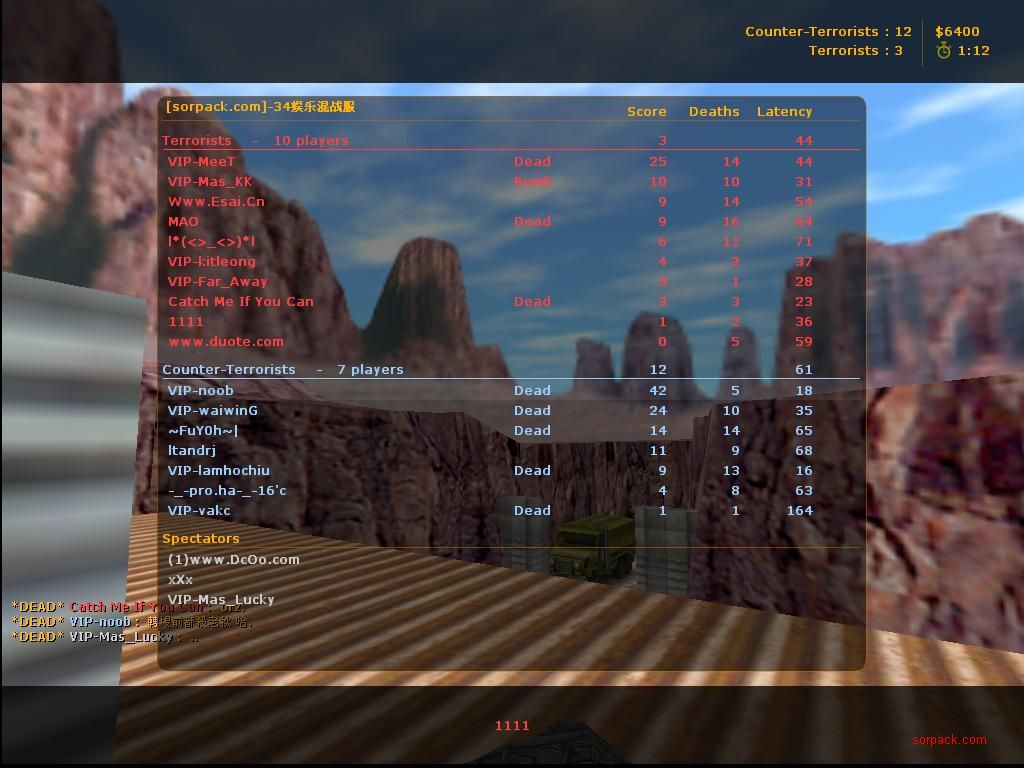
Task: Click the sorpack.com watermark link
Action: click(948, 740)
